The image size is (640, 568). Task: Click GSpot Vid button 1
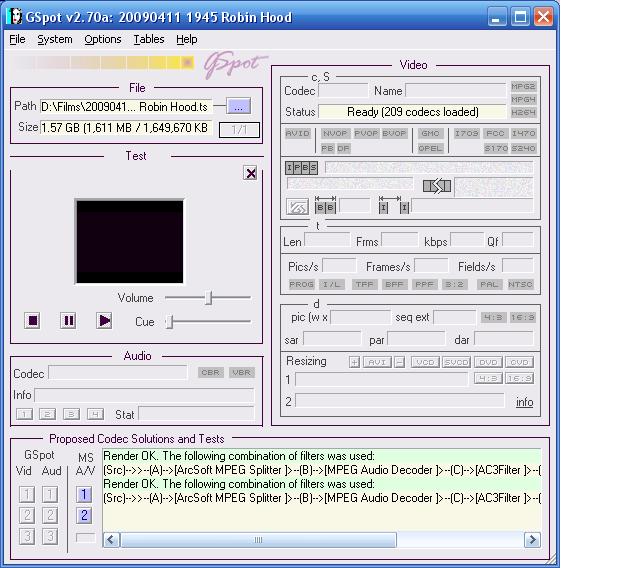pyautogui.click(x=27, y=495)
